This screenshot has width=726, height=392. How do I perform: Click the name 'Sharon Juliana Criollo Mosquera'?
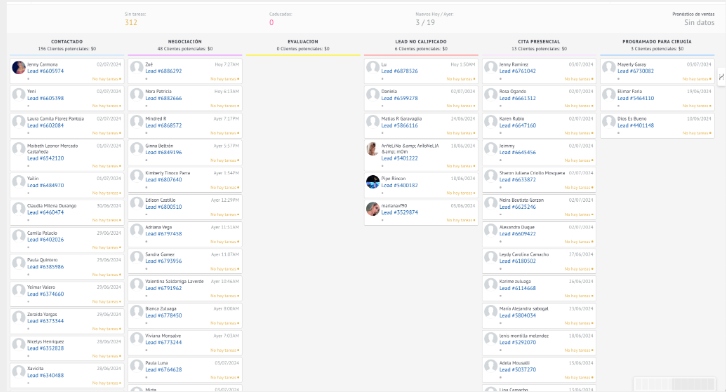[532, 173]
